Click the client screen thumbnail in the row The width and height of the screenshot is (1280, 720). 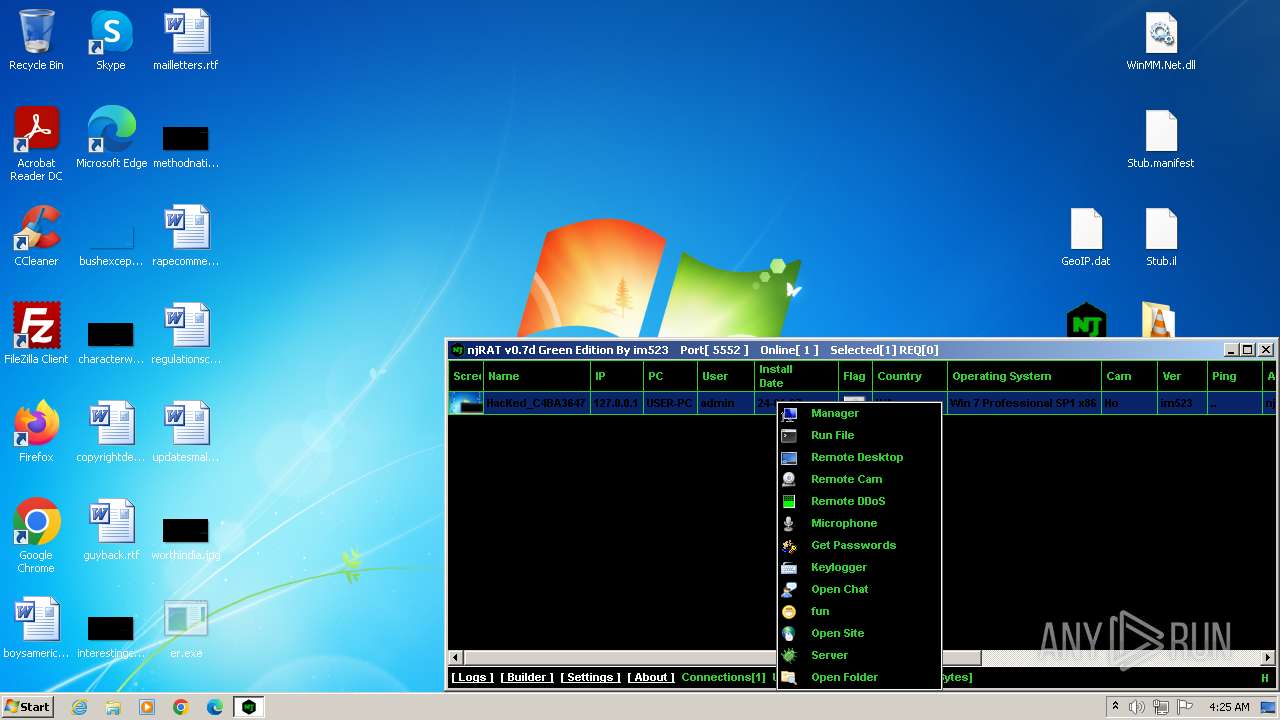tap(466, 403)
